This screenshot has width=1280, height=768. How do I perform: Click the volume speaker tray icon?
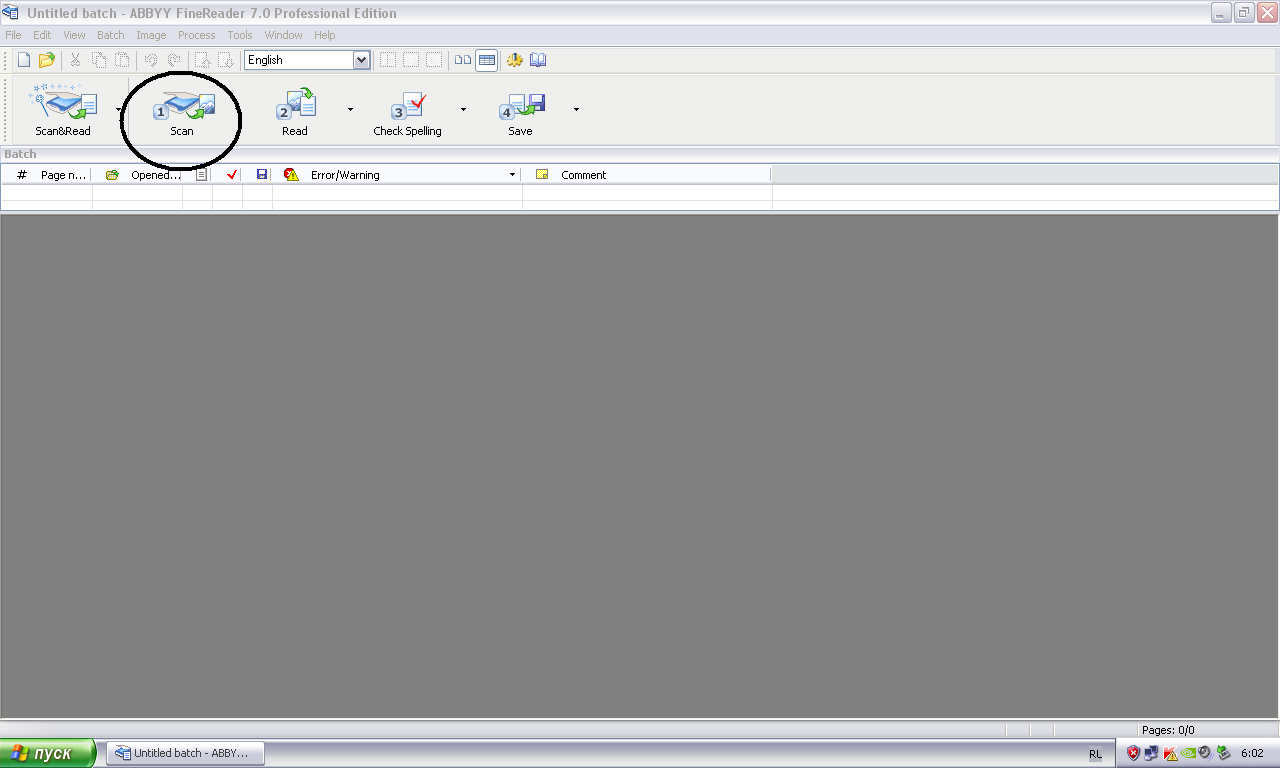[1205, 753]
